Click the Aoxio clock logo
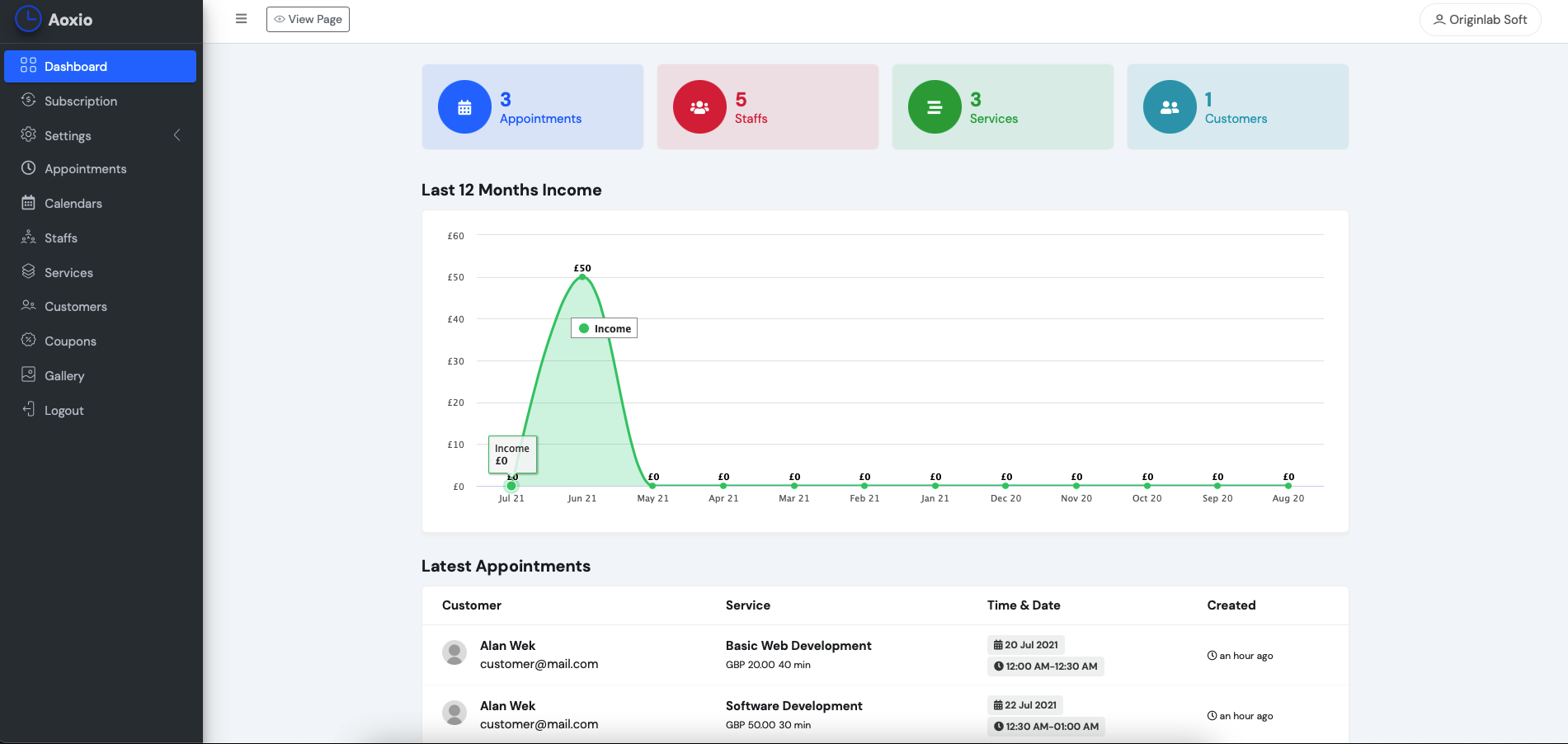1568x744 pixels. tap(28, 19)
